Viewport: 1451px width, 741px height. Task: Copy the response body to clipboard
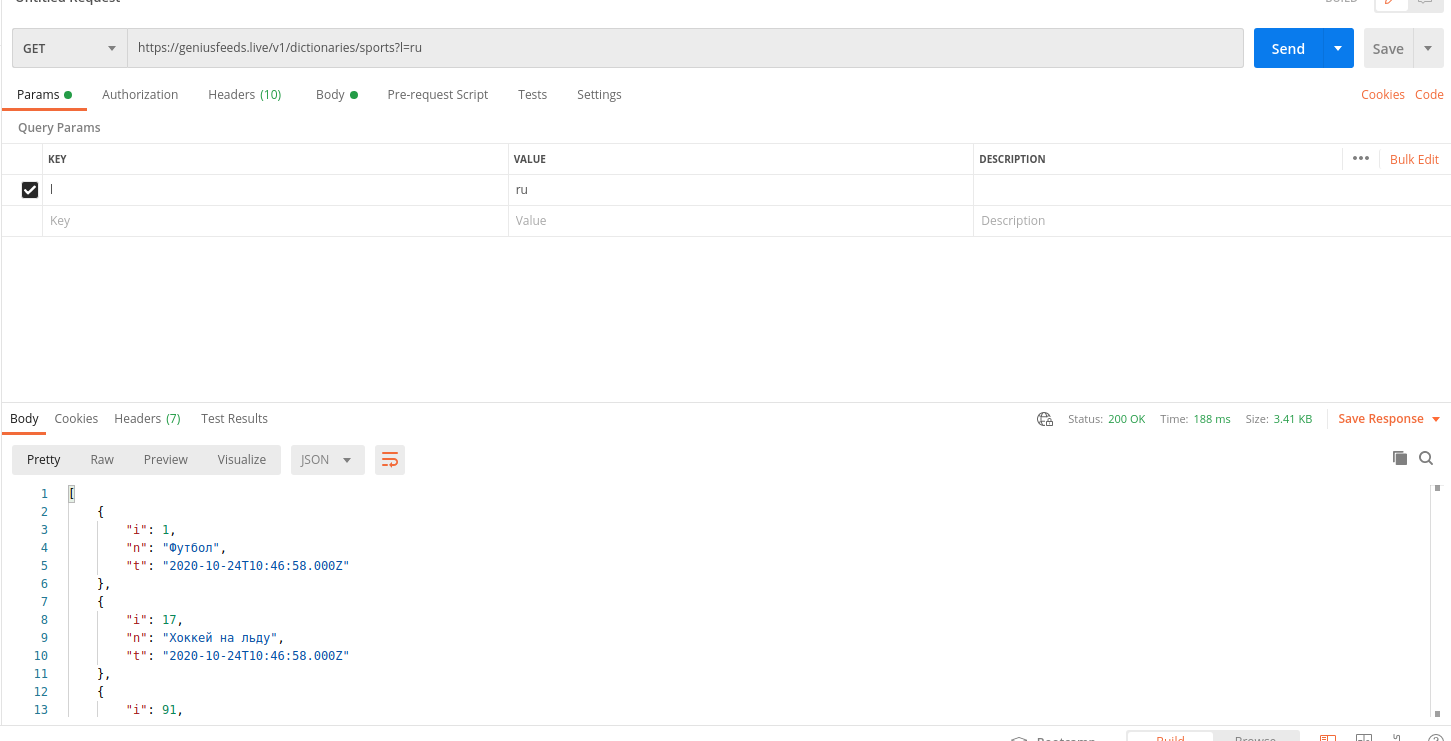tap(1400, 457)
